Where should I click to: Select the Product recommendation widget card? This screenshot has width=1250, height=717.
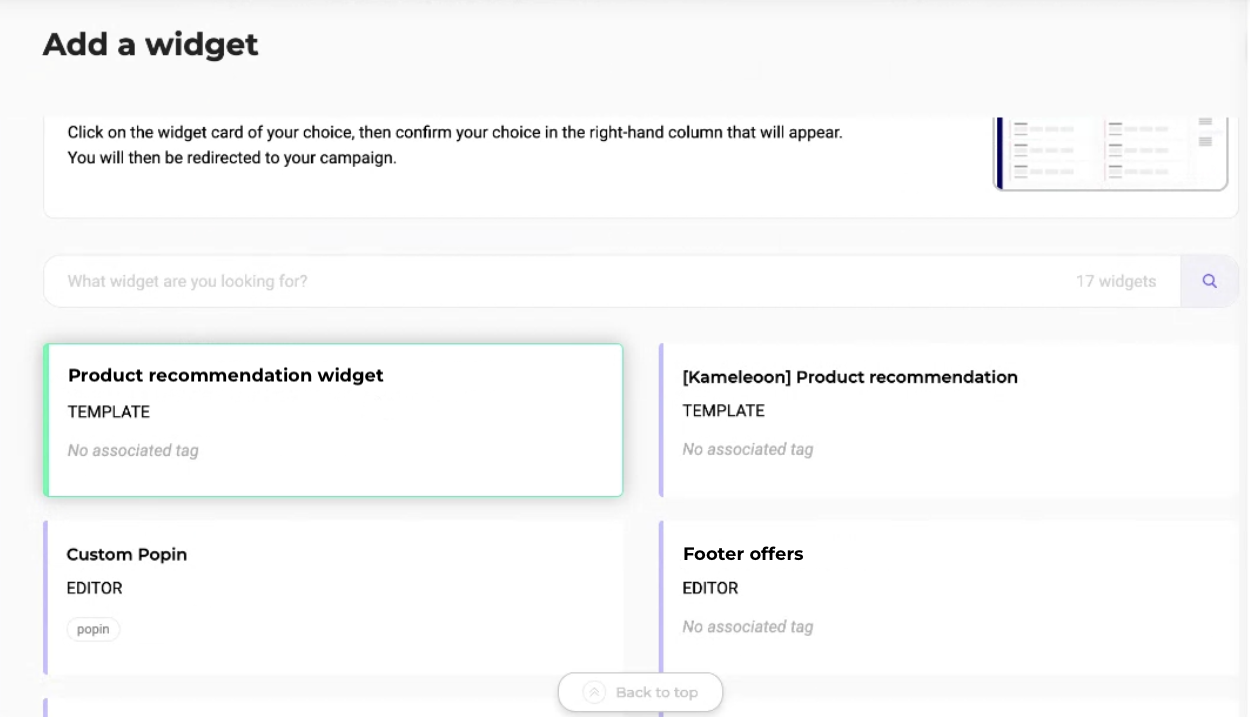point(333,420)
